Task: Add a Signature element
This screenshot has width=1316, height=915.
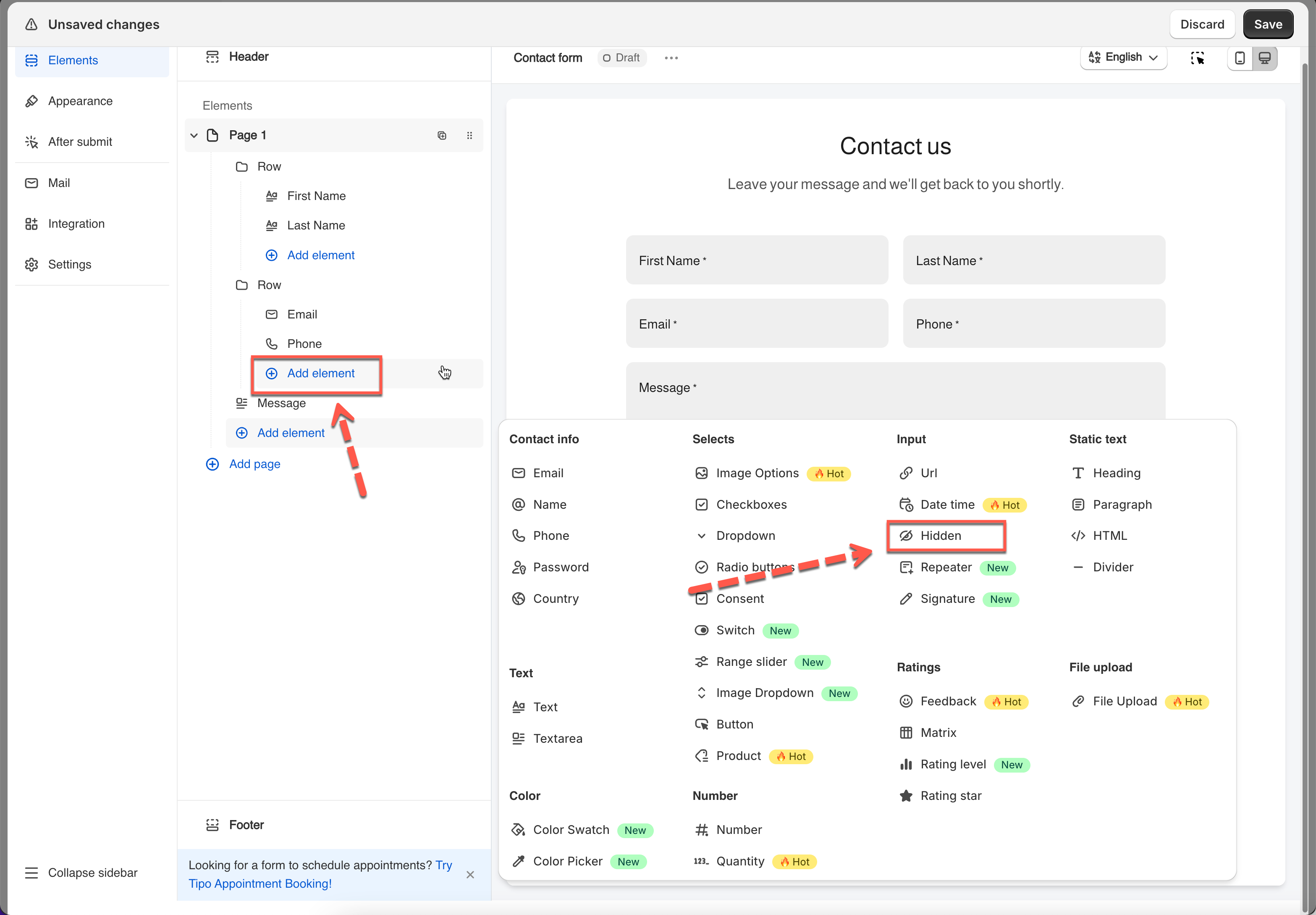Action: pos(947,599)
